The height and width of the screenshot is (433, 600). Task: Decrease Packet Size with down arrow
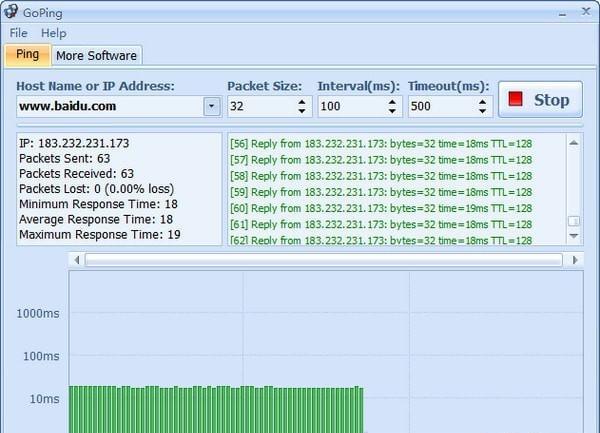[302, 111]
